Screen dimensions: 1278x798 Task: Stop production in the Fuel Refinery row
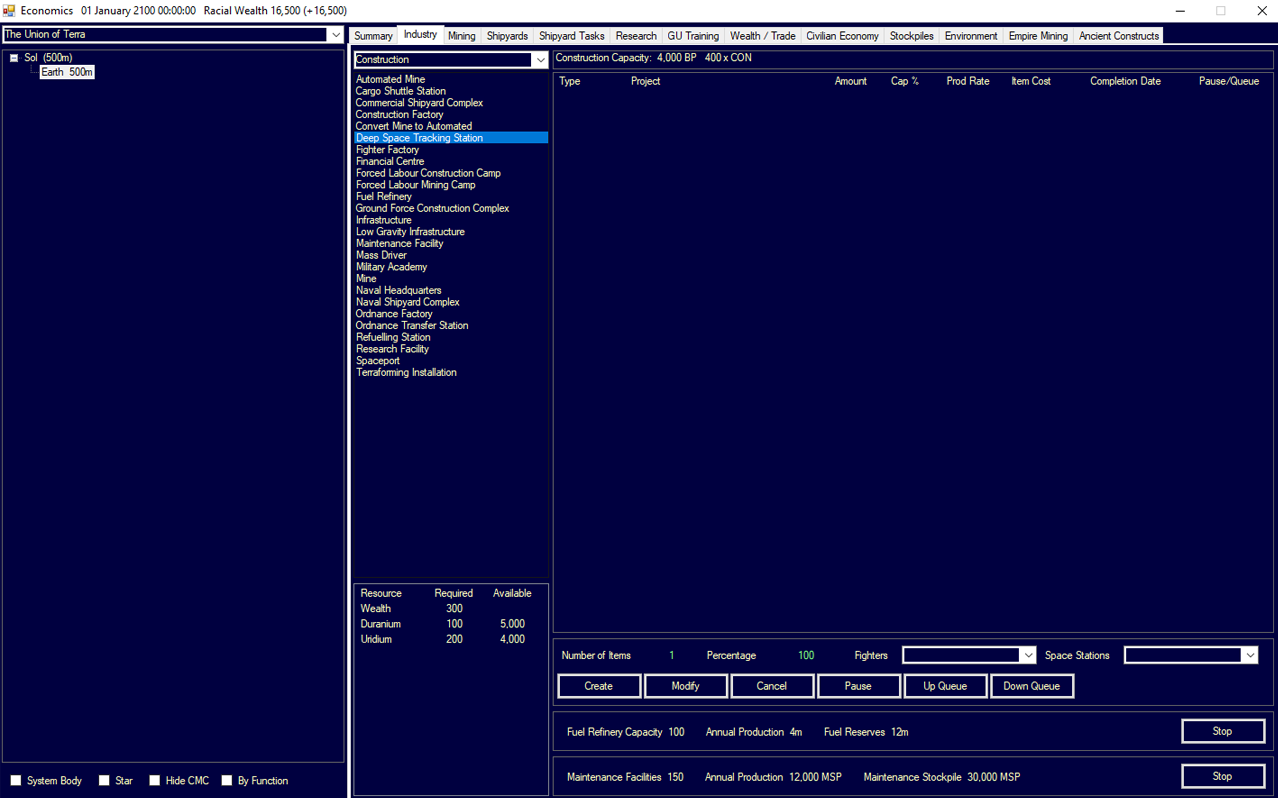pos(1223,731)
